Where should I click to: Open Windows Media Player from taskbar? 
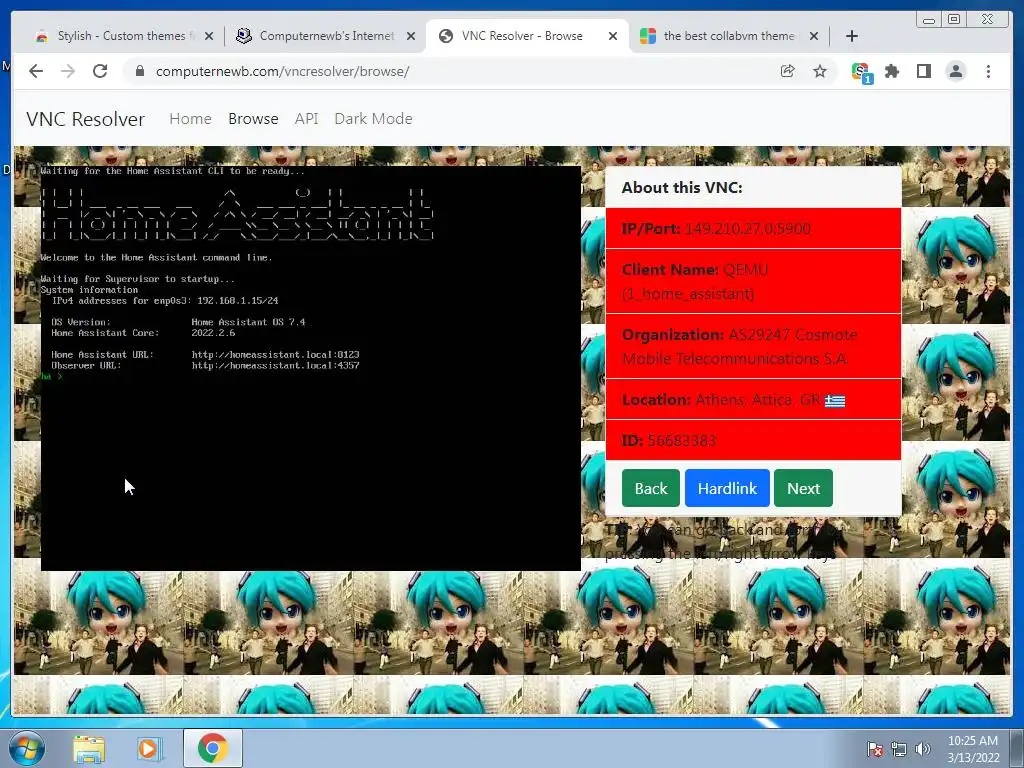click(148, 748)
